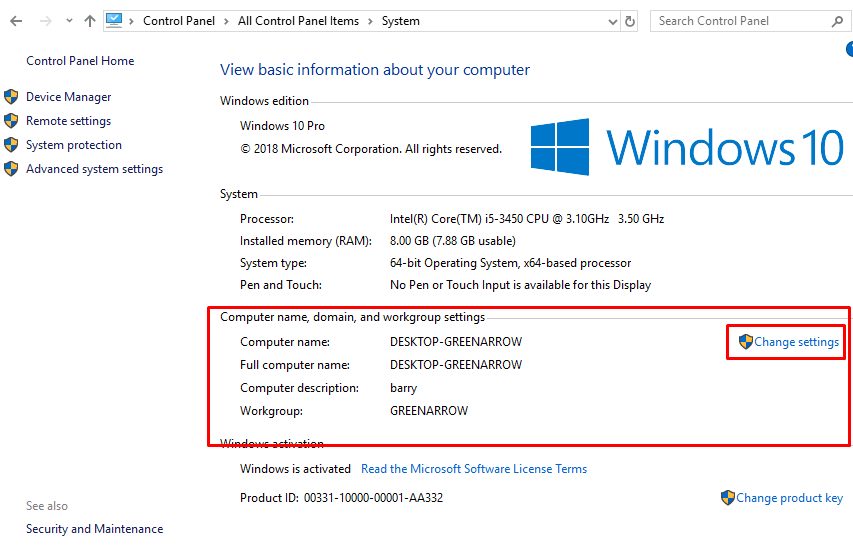This screenshot has width=853, height=554.
Task: Click the computer description value barry
Action: click(403, 388)
